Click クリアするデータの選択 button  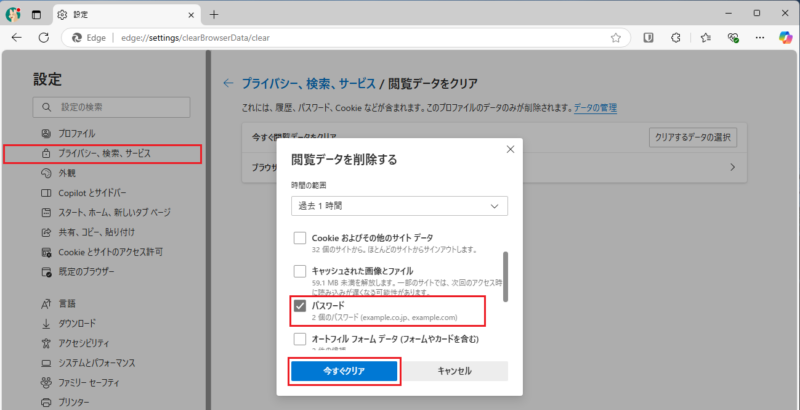(693, 138)
